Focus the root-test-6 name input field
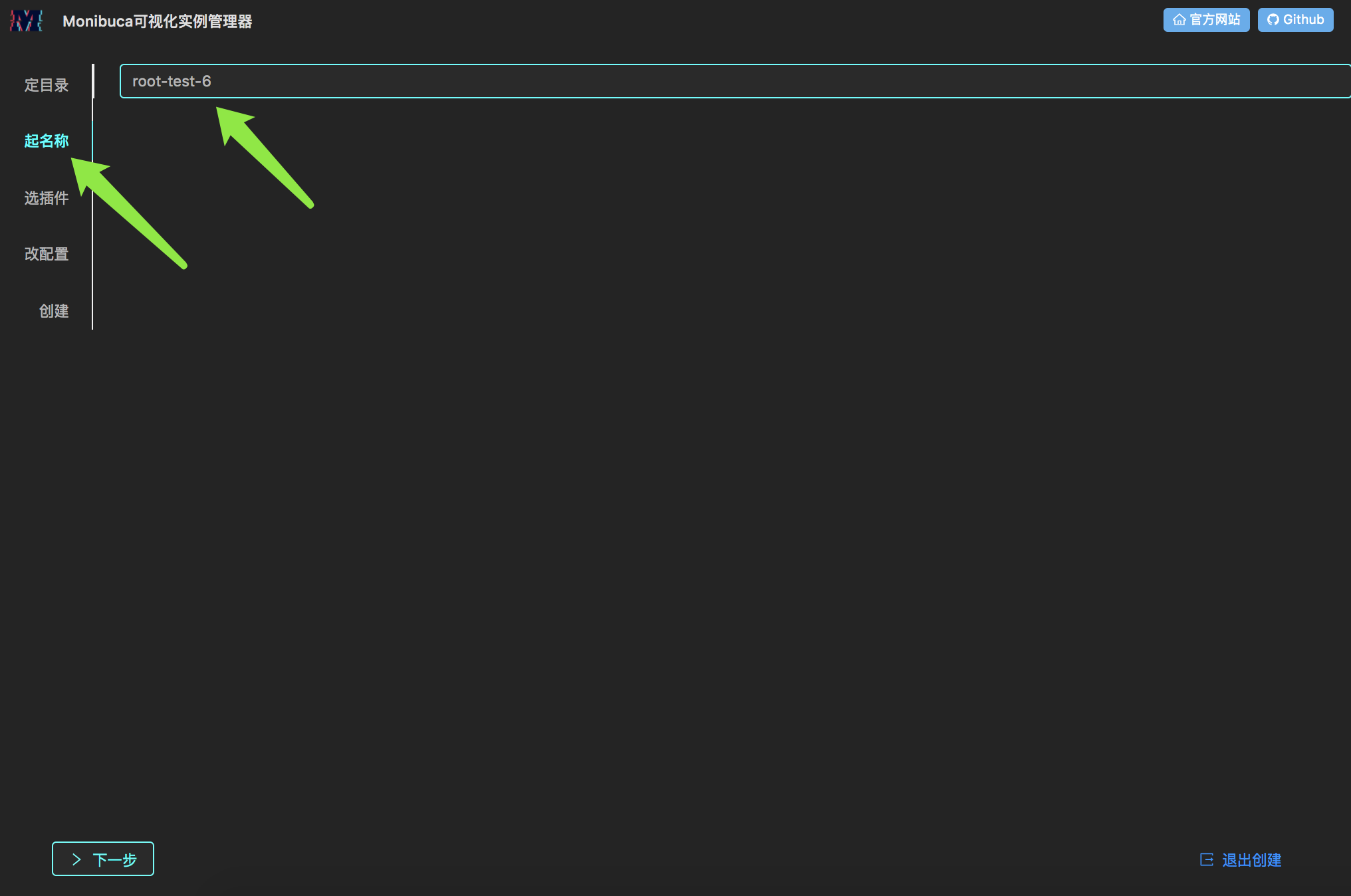The height and width of the screenshot is (896, 1351). coord(735,81)
